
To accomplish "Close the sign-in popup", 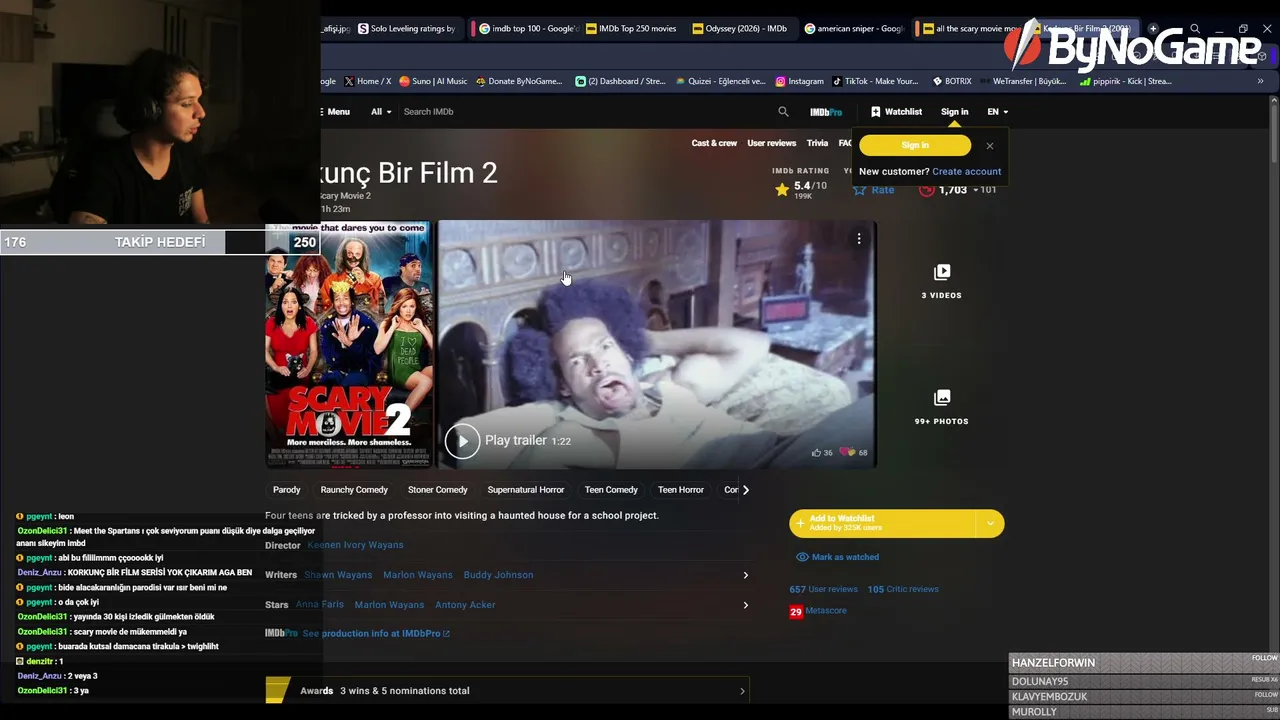I will [x=990, y=146].
